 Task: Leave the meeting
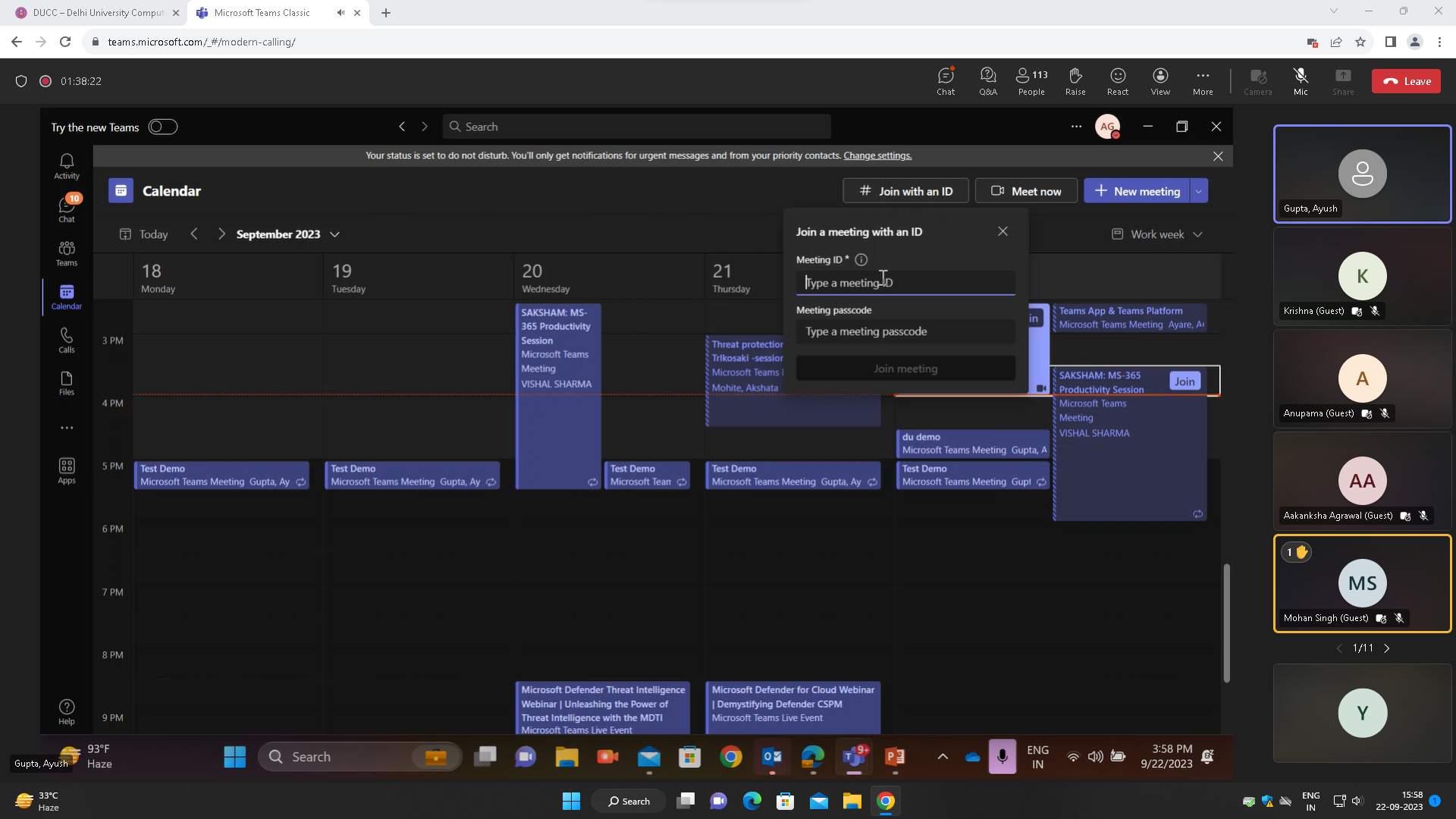click(x=1406, y=81)
